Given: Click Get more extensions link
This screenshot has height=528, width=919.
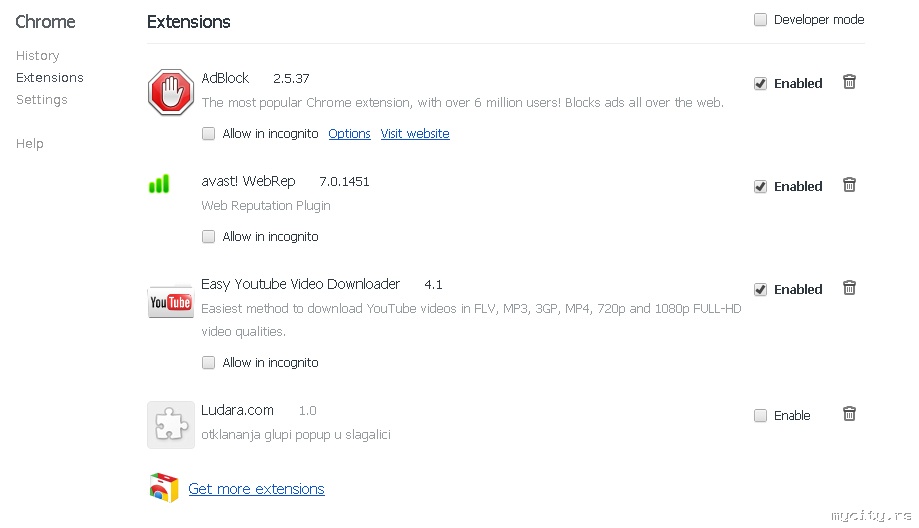Looking at the screenshot, I should point(256,489).
